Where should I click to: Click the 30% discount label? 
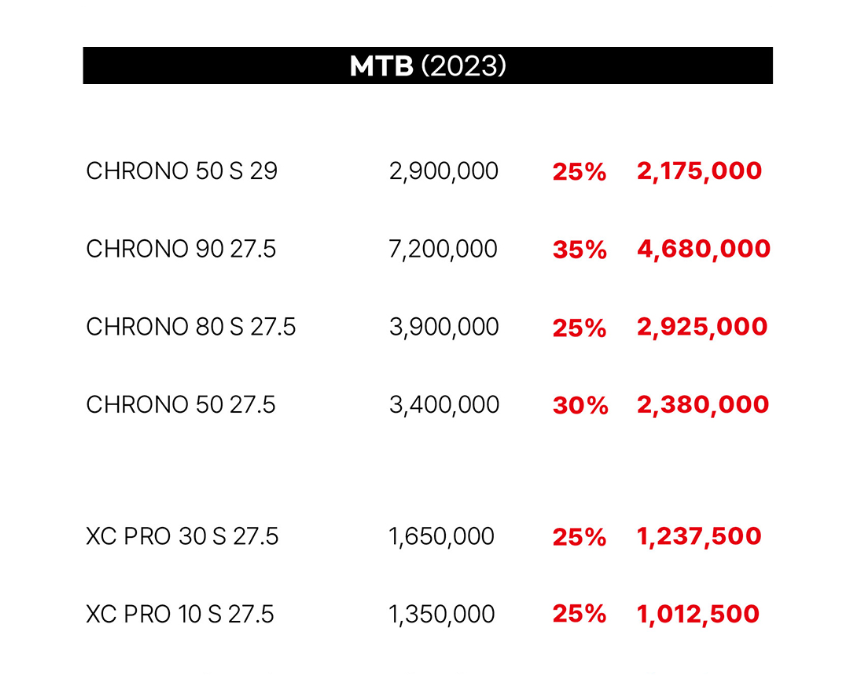coord(579,406)
